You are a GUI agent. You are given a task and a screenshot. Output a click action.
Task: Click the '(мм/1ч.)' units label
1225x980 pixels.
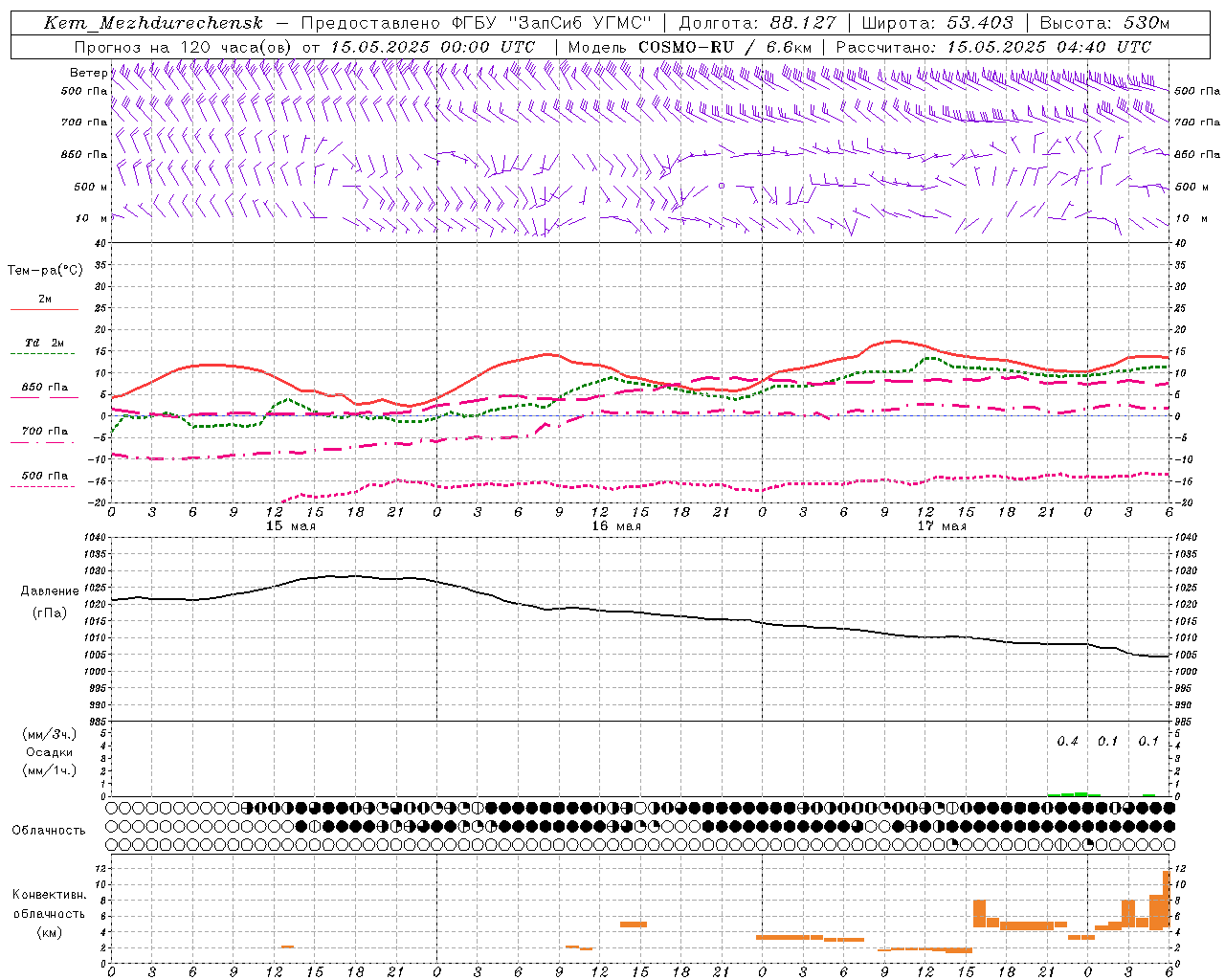coord(50,770)
